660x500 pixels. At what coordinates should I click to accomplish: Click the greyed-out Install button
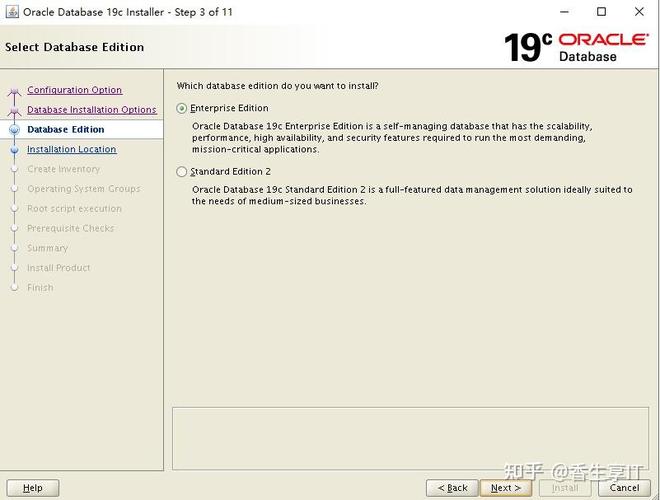pyautogui.click(x=565, y=488)
